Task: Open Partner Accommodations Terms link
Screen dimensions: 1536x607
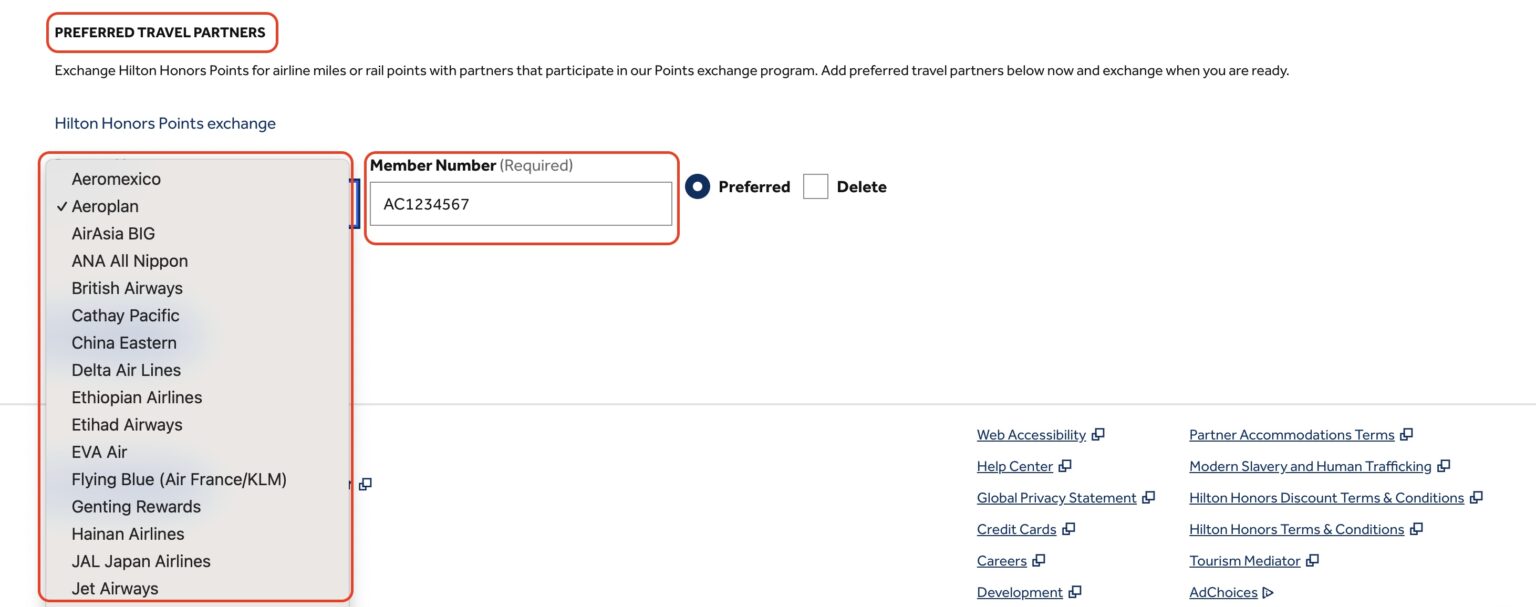Action: [1291, 435]
